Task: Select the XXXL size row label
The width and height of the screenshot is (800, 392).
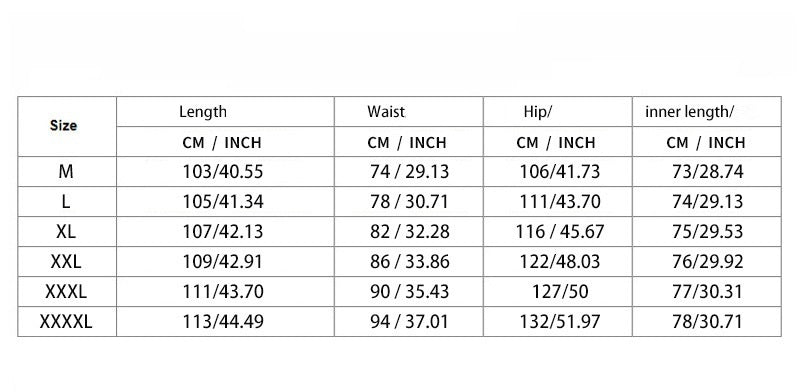Action: point(66,292)
